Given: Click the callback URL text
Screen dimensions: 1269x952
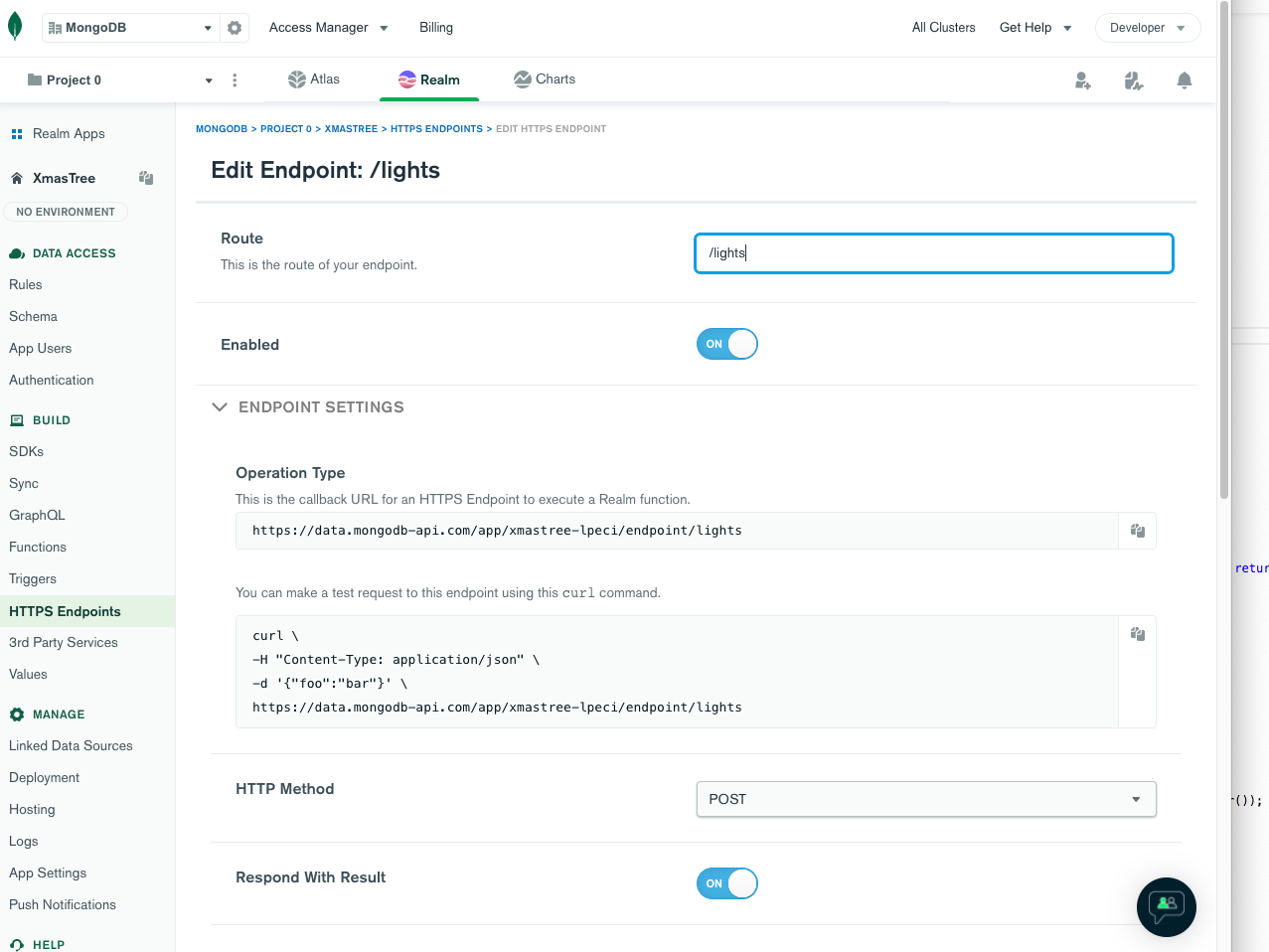Looking at the screenshot, I should [497, 531].
